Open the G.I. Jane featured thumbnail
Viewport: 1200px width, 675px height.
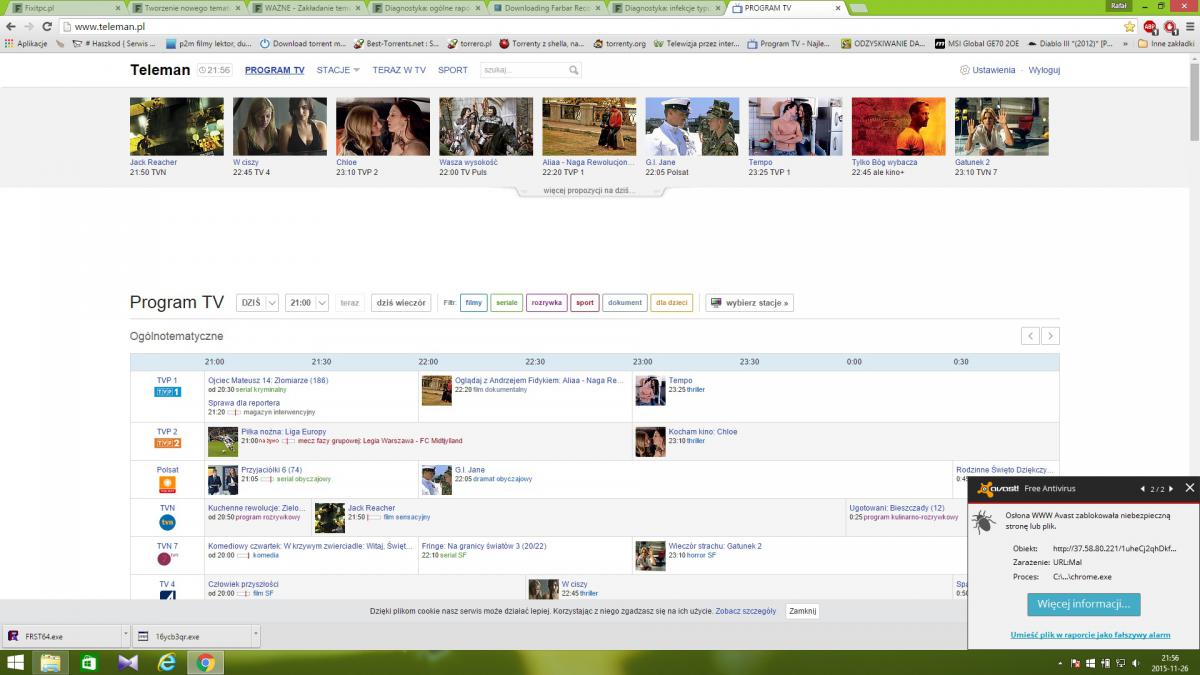tap(693, 126)
